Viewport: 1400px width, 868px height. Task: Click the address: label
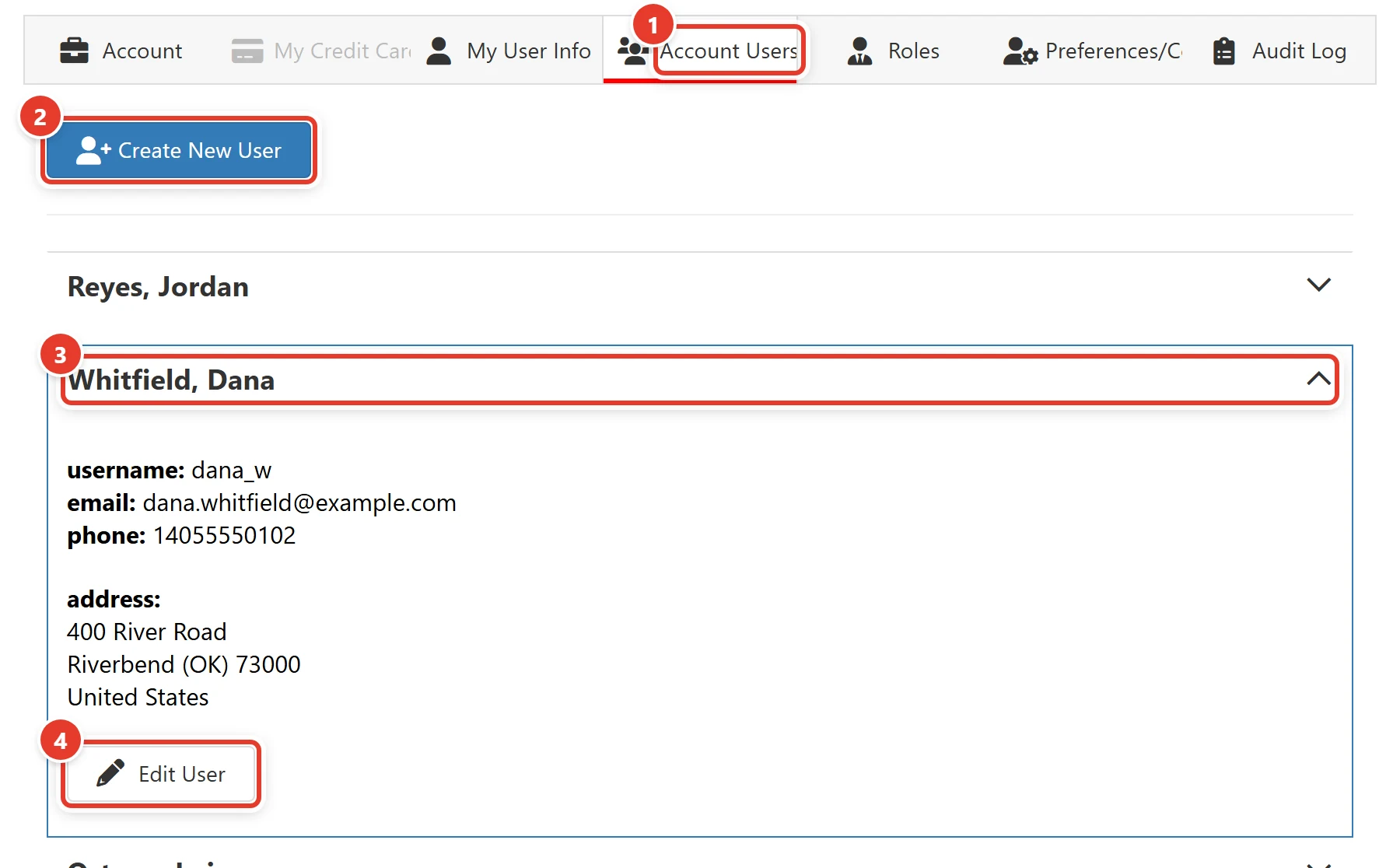click(x=114, y=599)
